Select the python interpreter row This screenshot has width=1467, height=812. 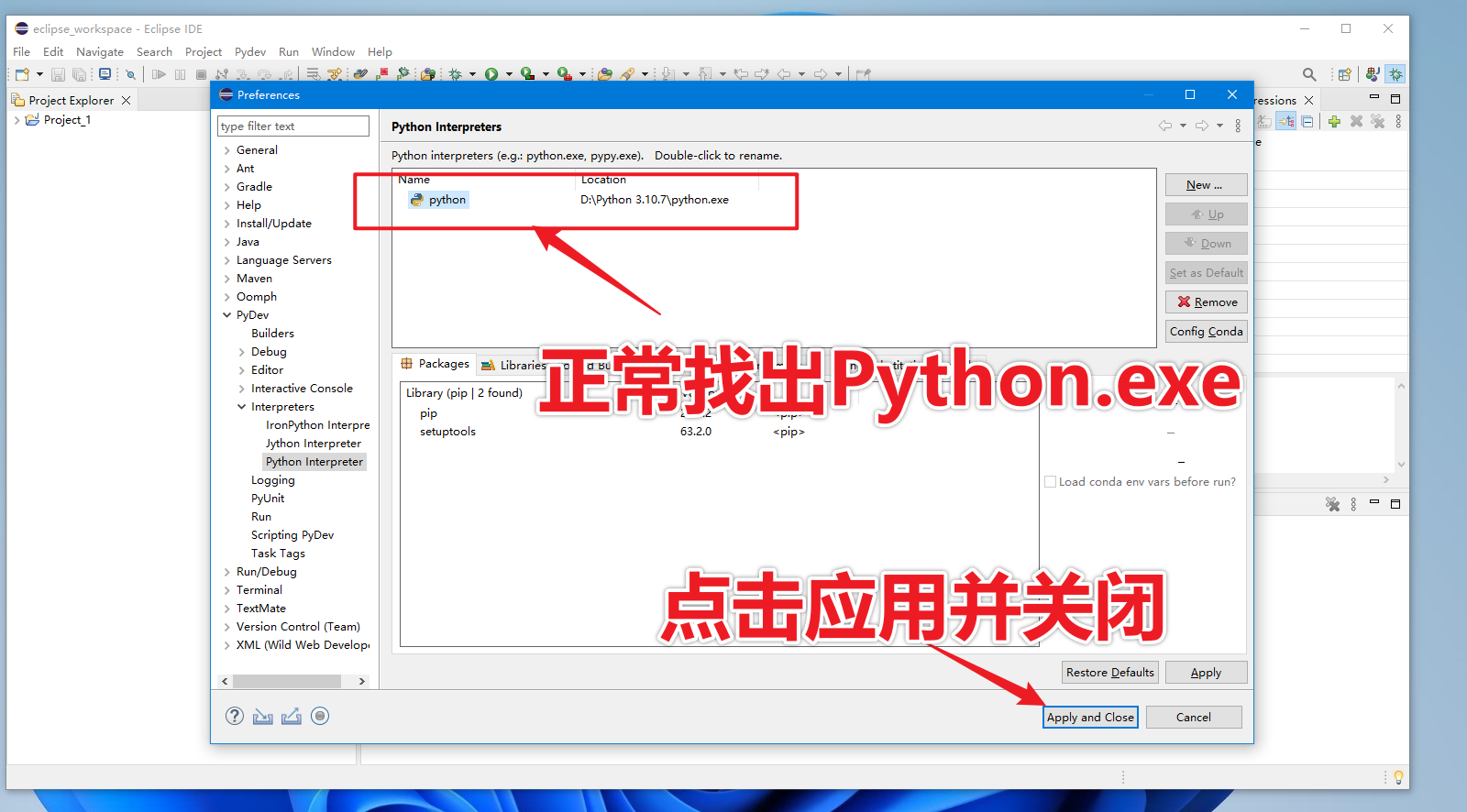coord(439,200)
